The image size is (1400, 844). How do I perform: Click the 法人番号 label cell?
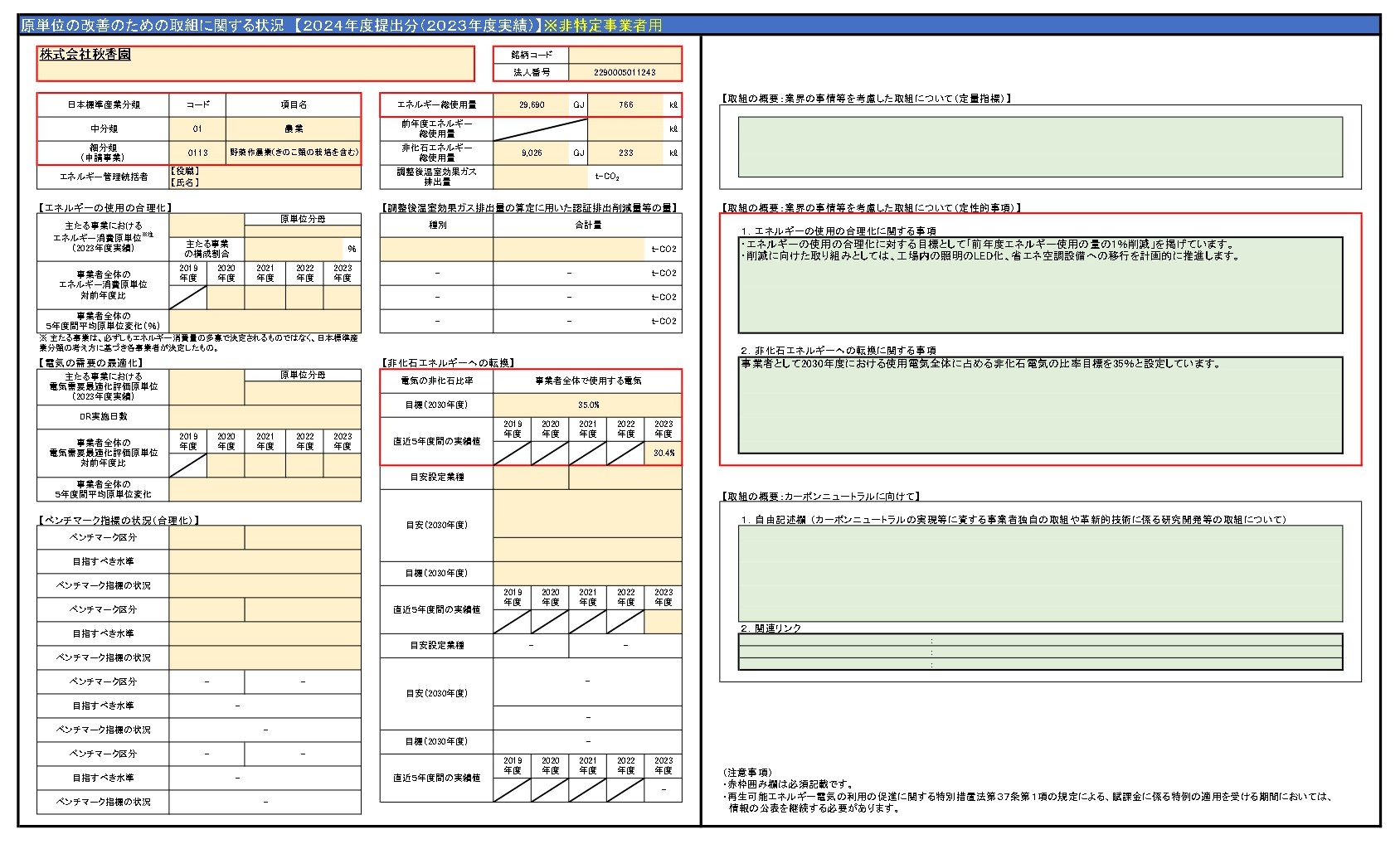click(x=531, y=72)
